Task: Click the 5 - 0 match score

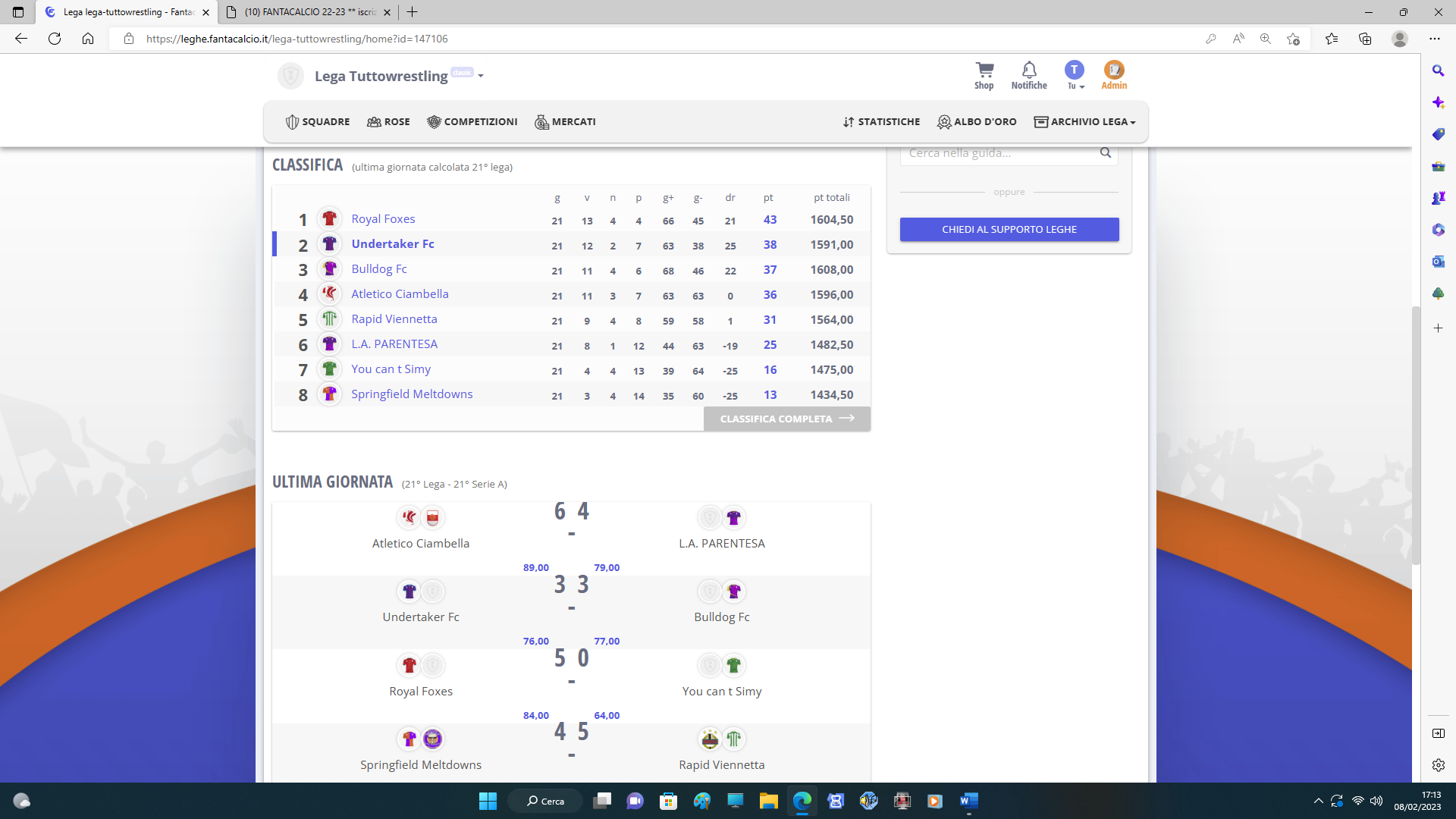Action: coord(571,666)
